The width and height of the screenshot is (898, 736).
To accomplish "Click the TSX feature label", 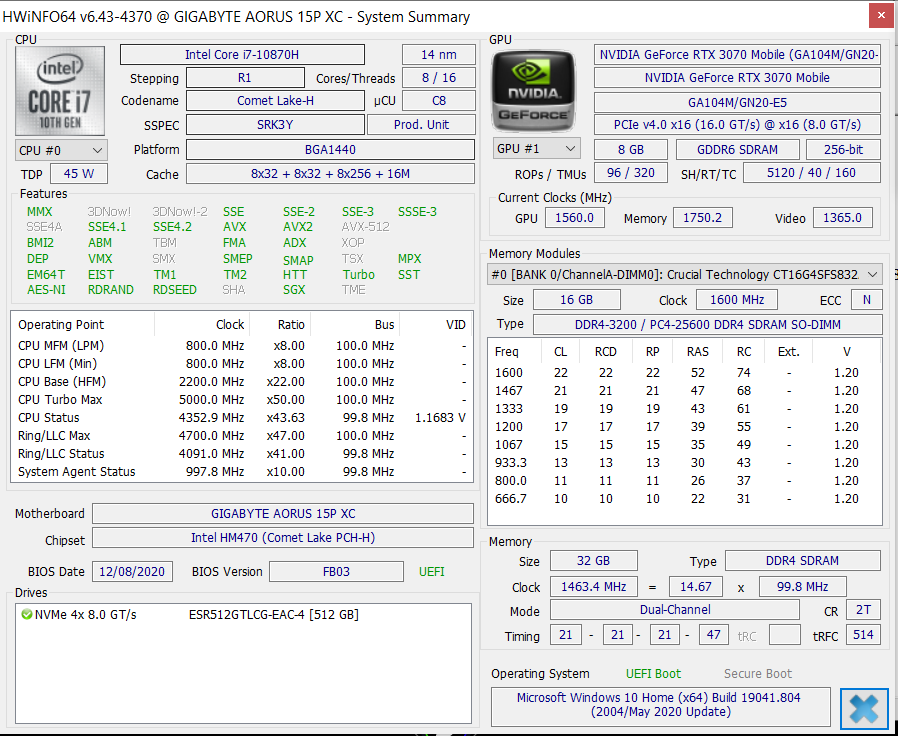I will [353, 259].
